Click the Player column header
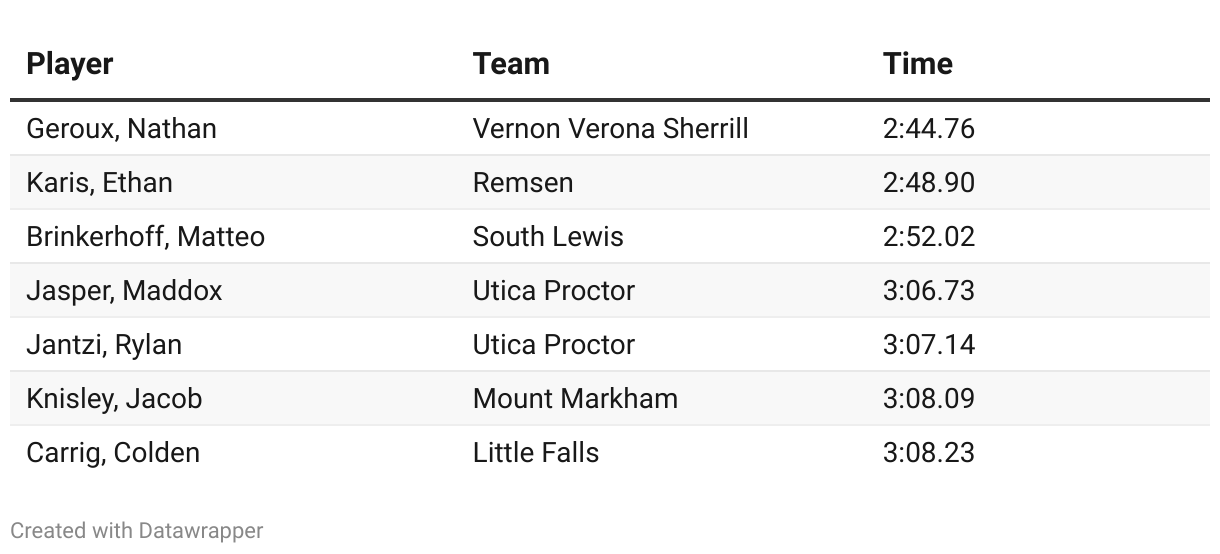This screenshot has height=554, width=1220. (70, 64)
